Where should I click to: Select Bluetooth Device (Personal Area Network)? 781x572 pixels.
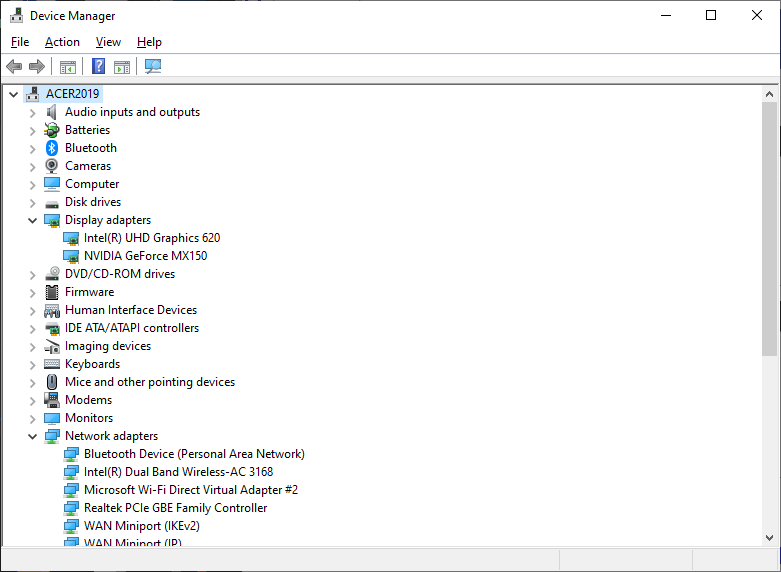pos(194,453)
